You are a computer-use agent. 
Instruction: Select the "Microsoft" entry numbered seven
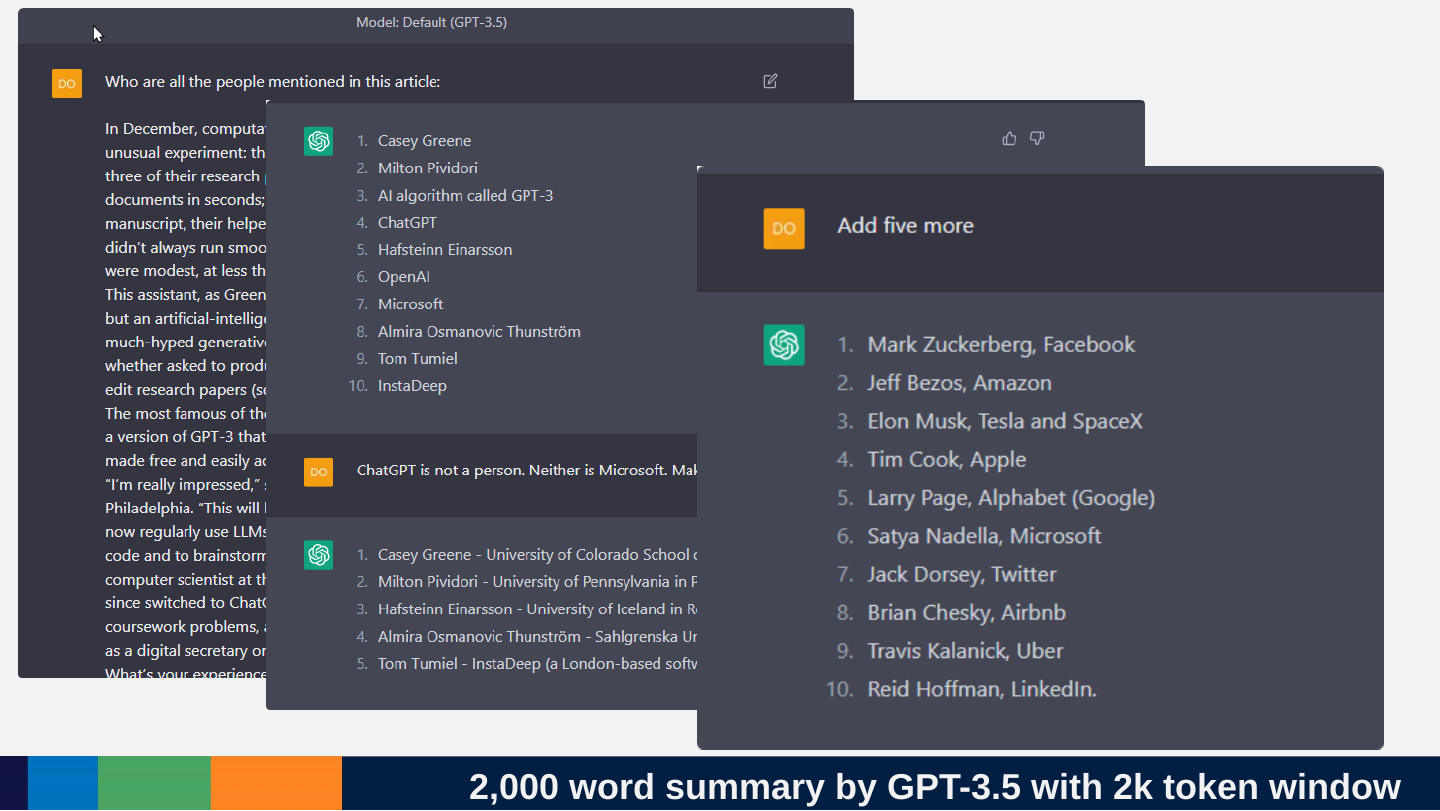click(410, 303)
